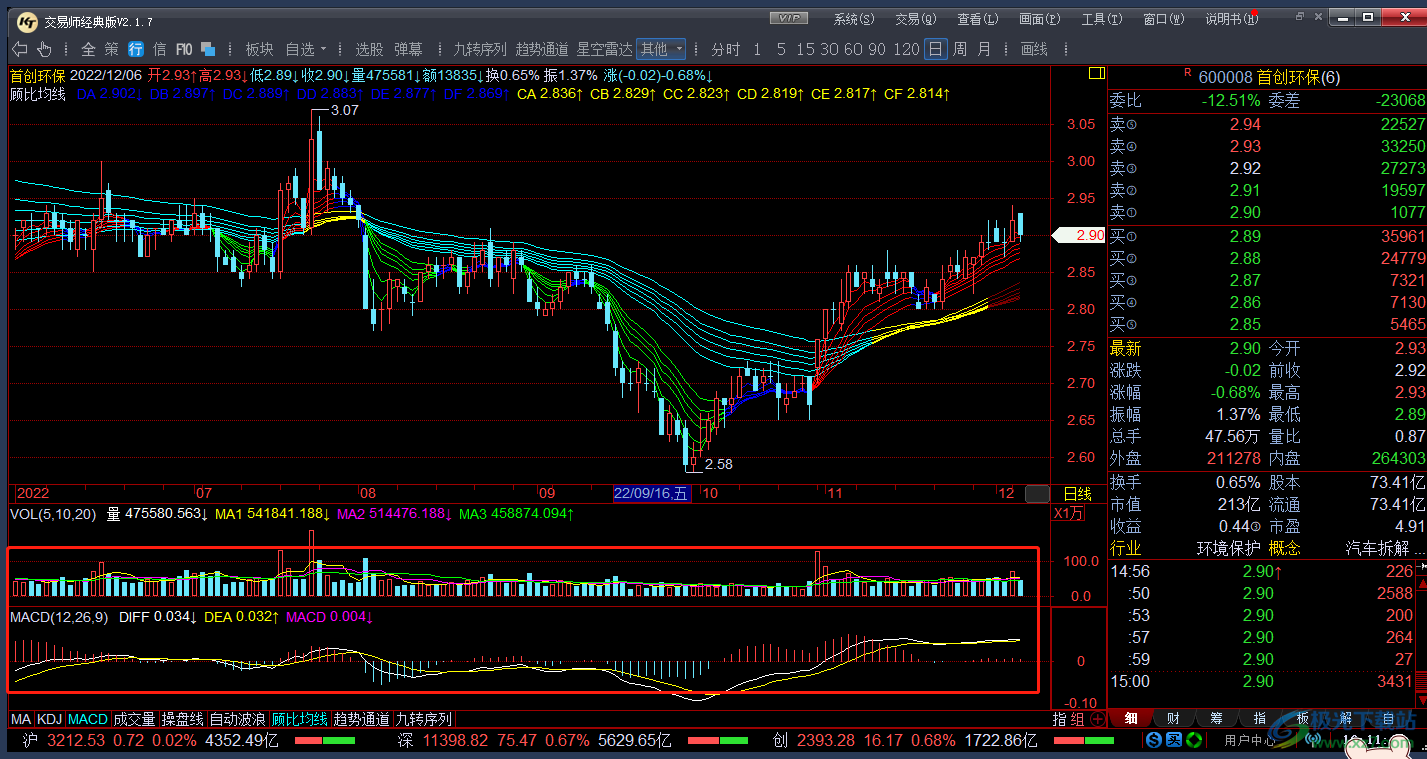Click the restore-down icon of inner window
Image resolution: width=1427 pixels, height=759 pixels.
[x=1301, y=16]
